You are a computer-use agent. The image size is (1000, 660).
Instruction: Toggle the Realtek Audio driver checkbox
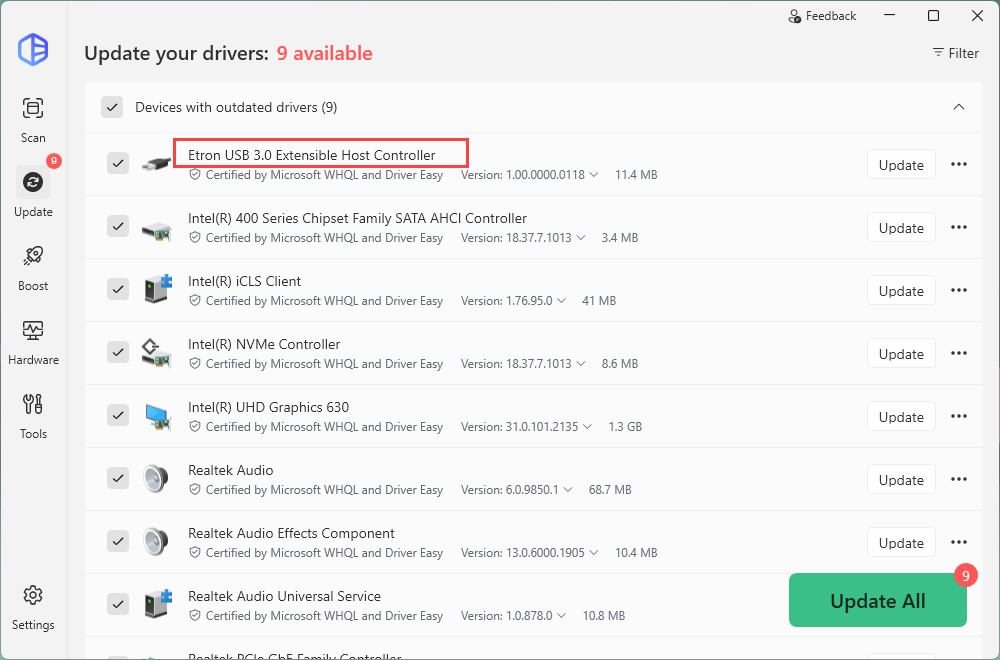(x=118, y=478)
